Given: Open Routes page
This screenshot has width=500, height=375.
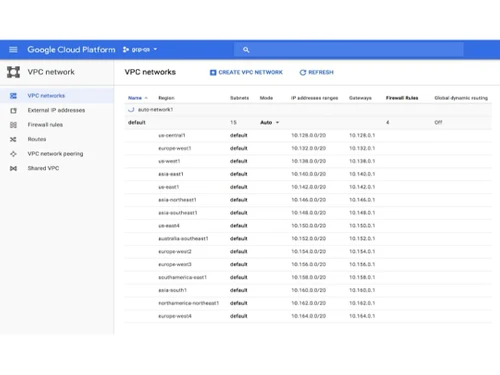Looking at the screenshot, I should tap(37, 139).
